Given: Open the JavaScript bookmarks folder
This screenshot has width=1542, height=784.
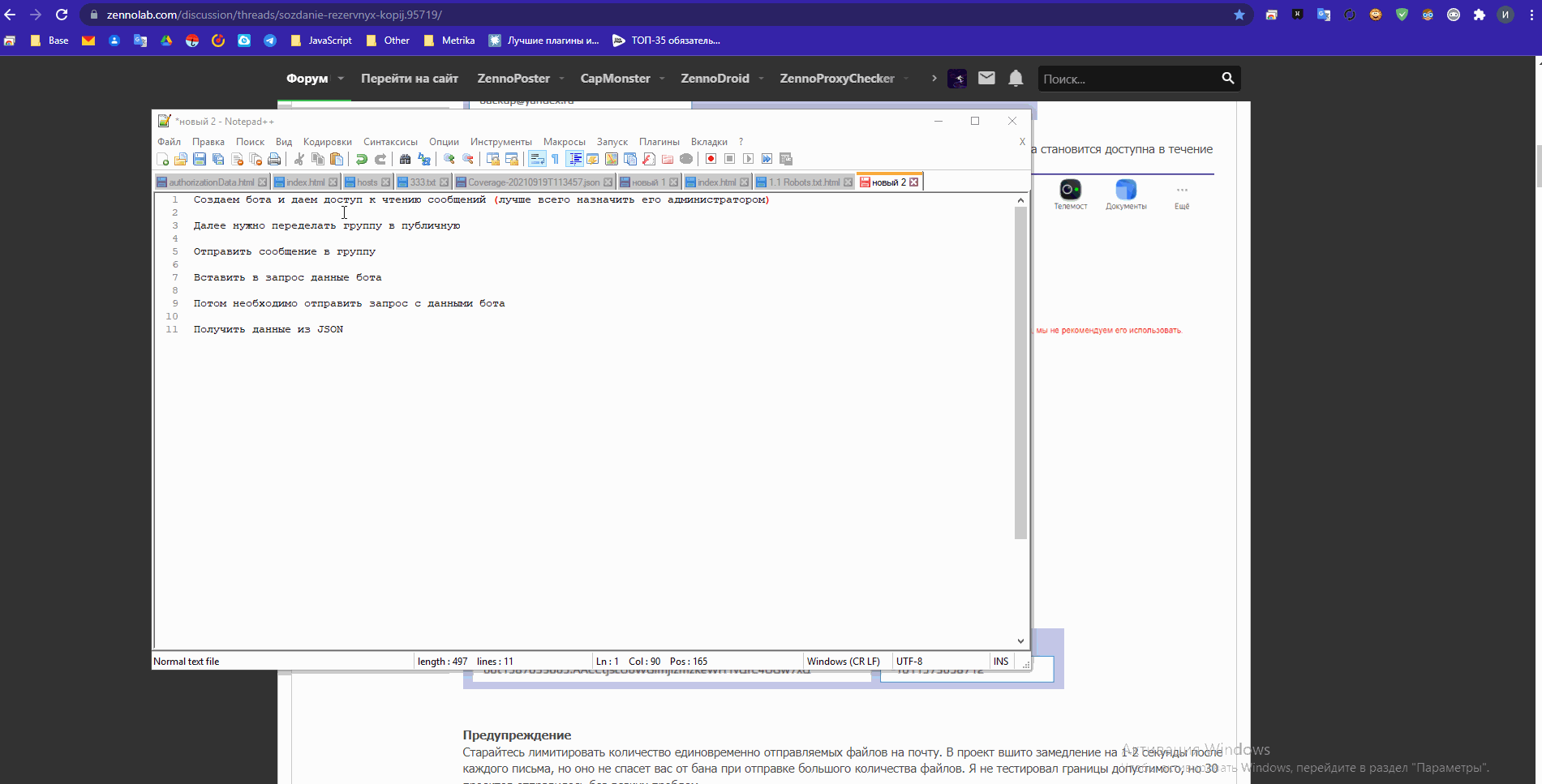Looking at the screenshot, I should coord(321,41).
